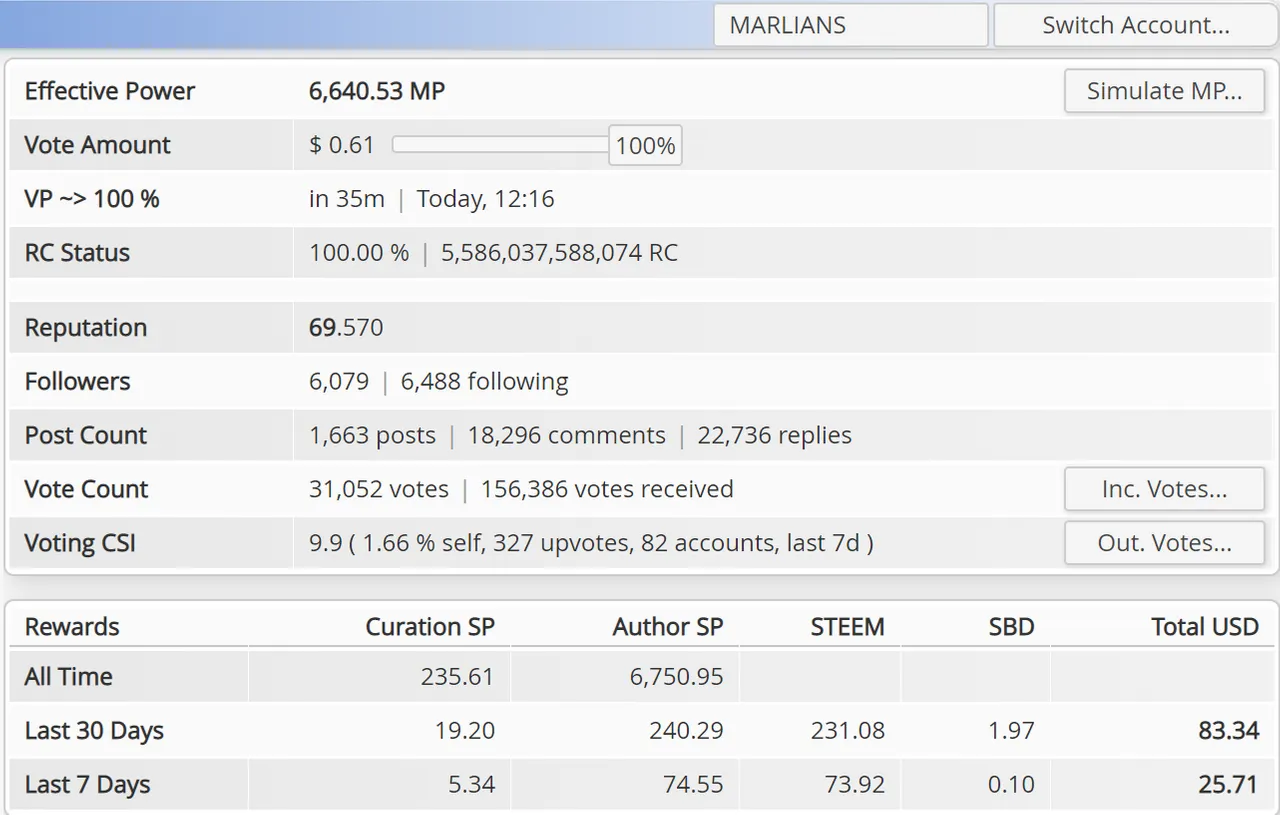Click the 100% vote weight handle

pyautogui.click(x=645, y=145)
